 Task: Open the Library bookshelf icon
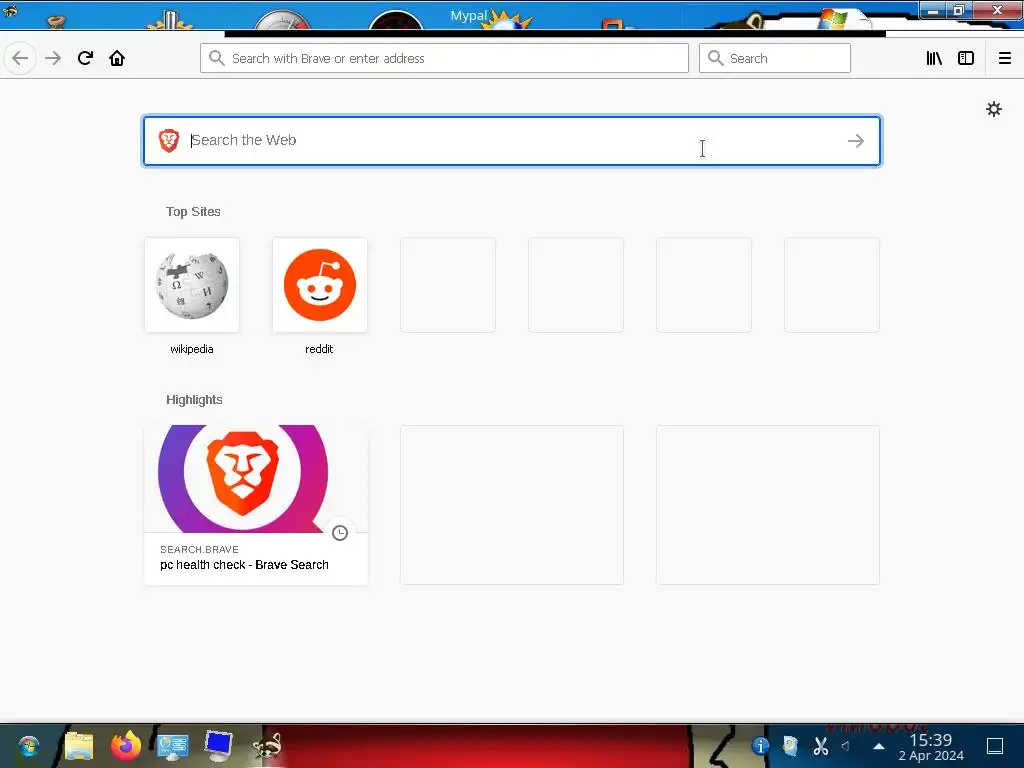(x=934, y=58)
